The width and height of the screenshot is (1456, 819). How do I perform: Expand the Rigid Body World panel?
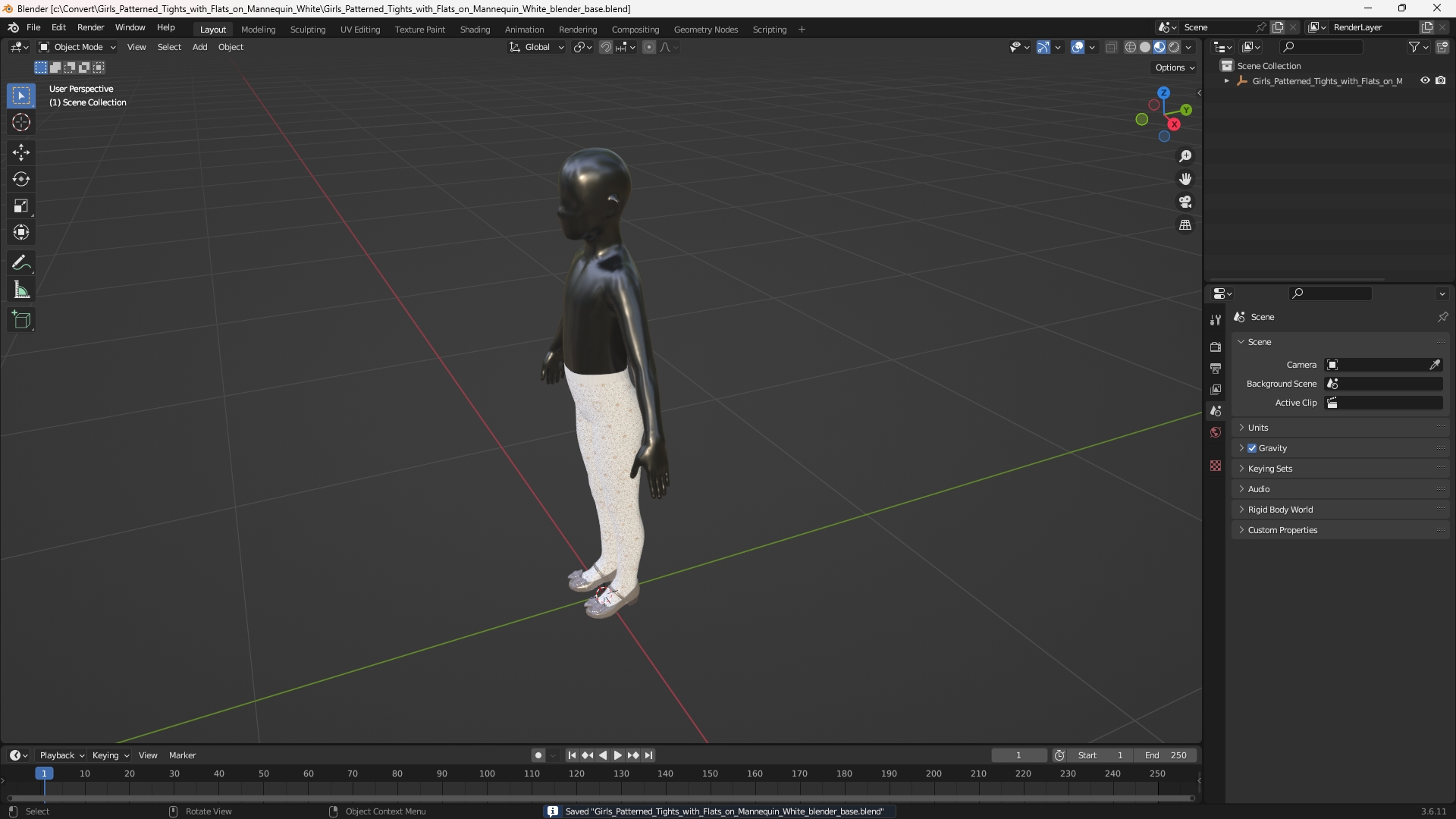[1341, 510]
